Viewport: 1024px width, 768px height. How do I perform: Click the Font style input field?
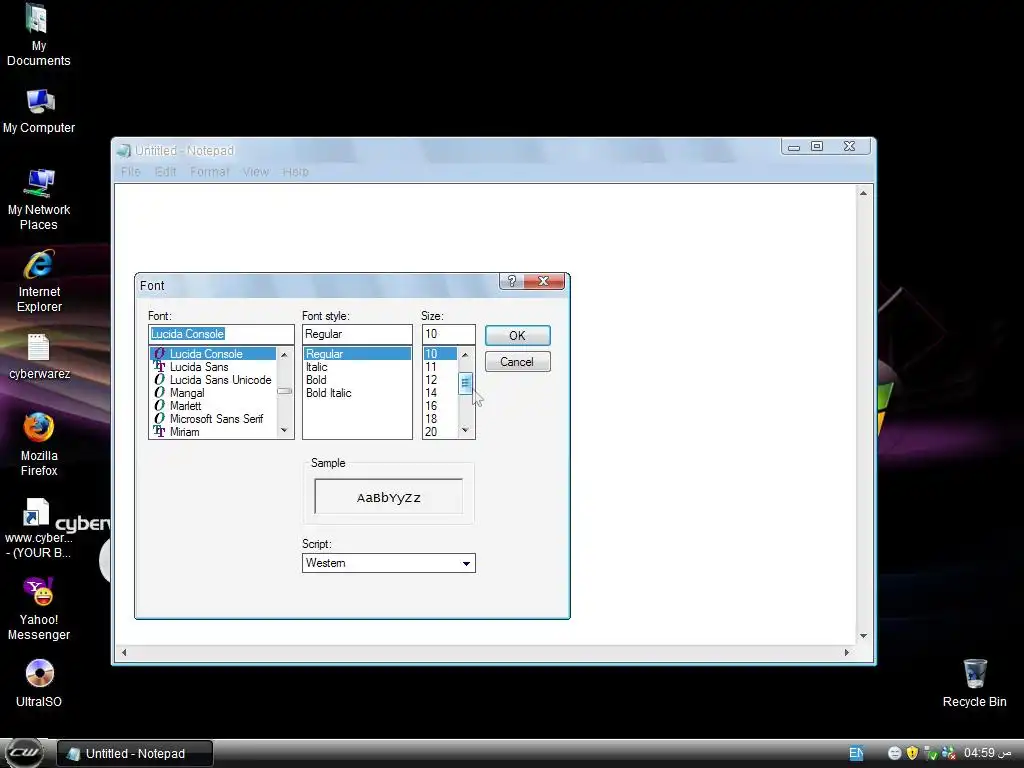click(x=357, y=334)
